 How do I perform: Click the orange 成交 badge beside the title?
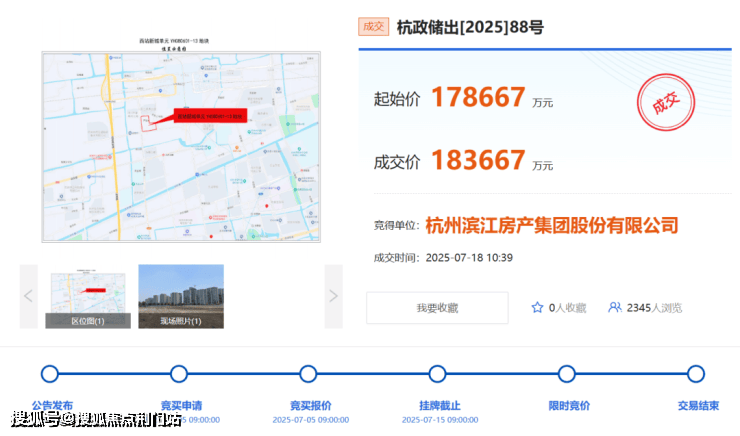coord(373,27)
